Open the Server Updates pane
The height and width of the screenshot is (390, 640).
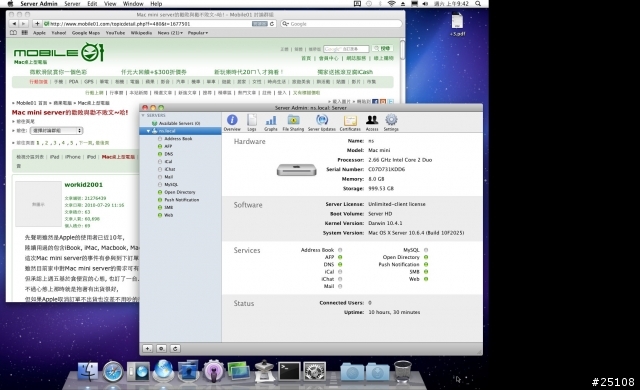[322, 122]
